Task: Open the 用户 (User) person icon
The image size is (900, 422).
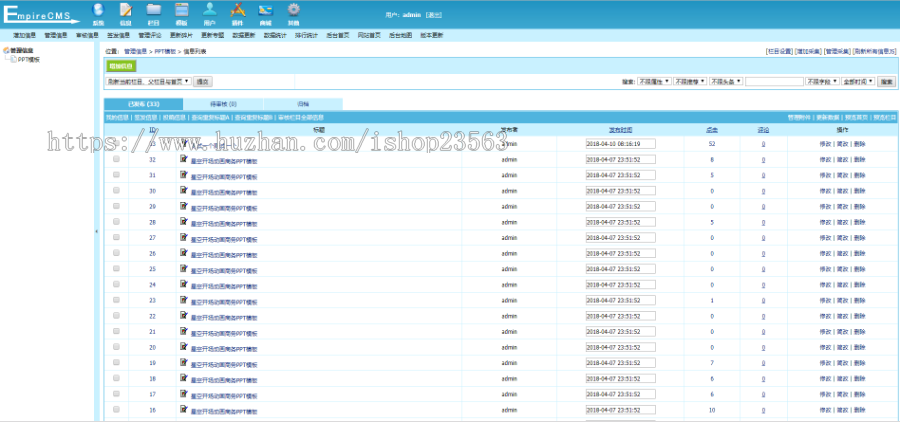Action: (210, 10)
